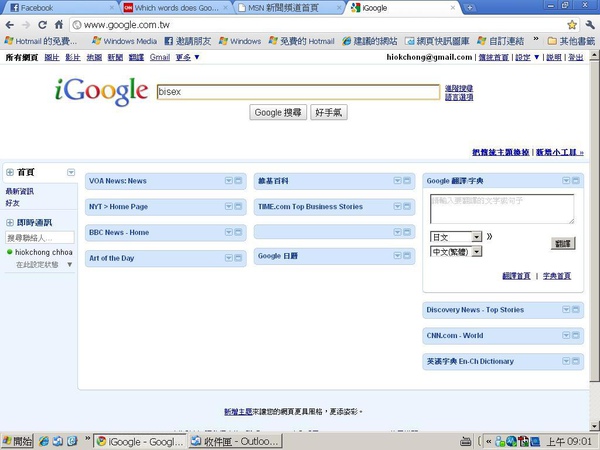Open BBC News - Home gadget menu arrow
The height and width of the screenshot is (450, 600).
click(x=229, y=232)
